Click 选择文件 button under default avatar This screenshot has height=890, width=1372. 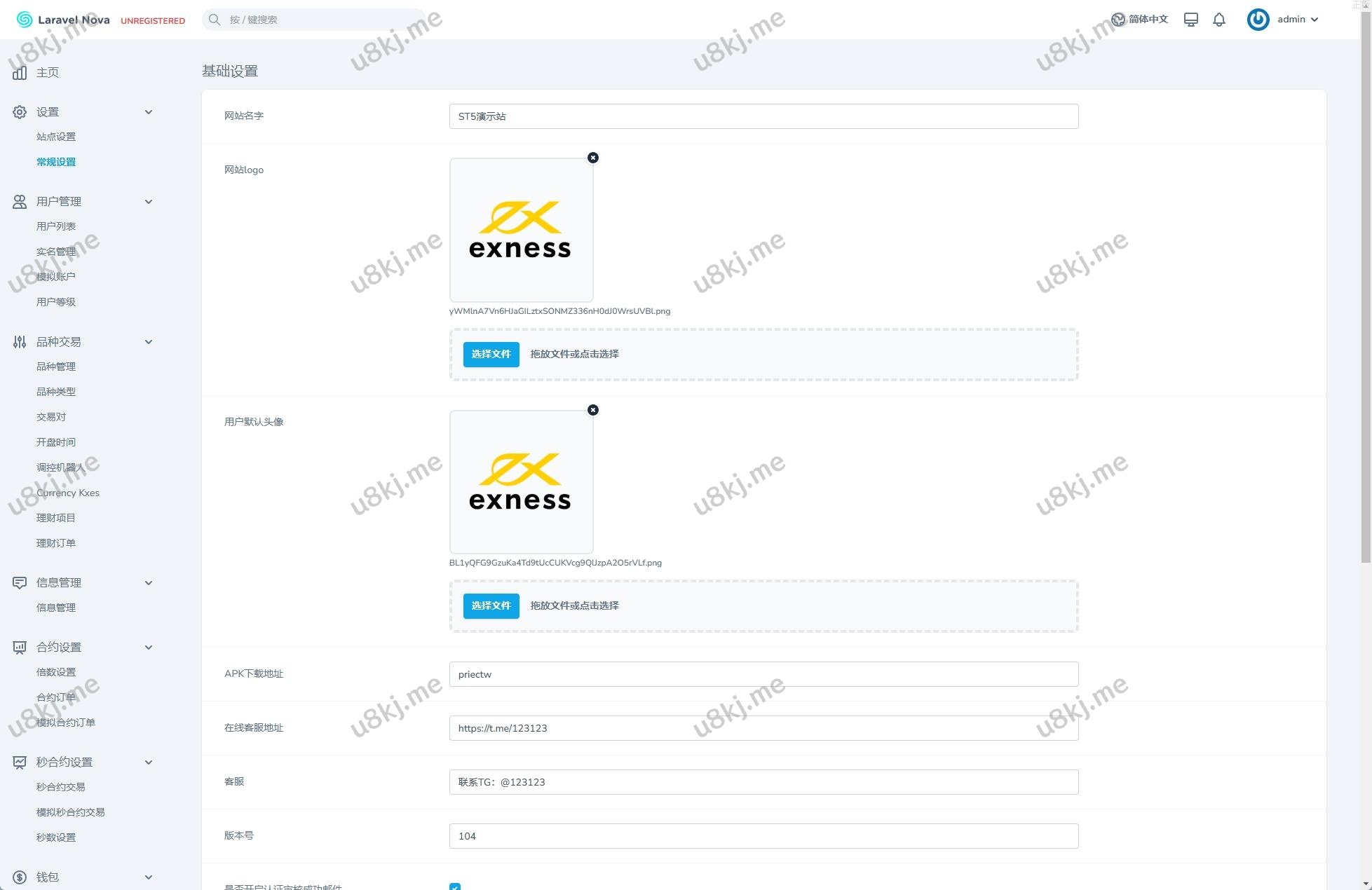click(491, 605)
